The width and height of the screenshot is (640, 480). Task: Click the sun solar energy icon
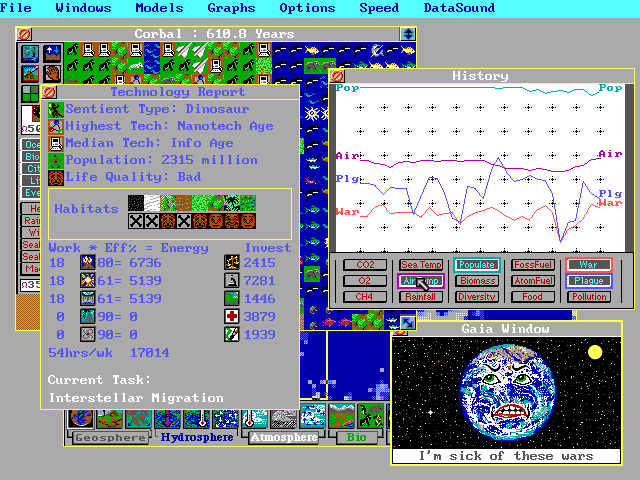point(88,280)
